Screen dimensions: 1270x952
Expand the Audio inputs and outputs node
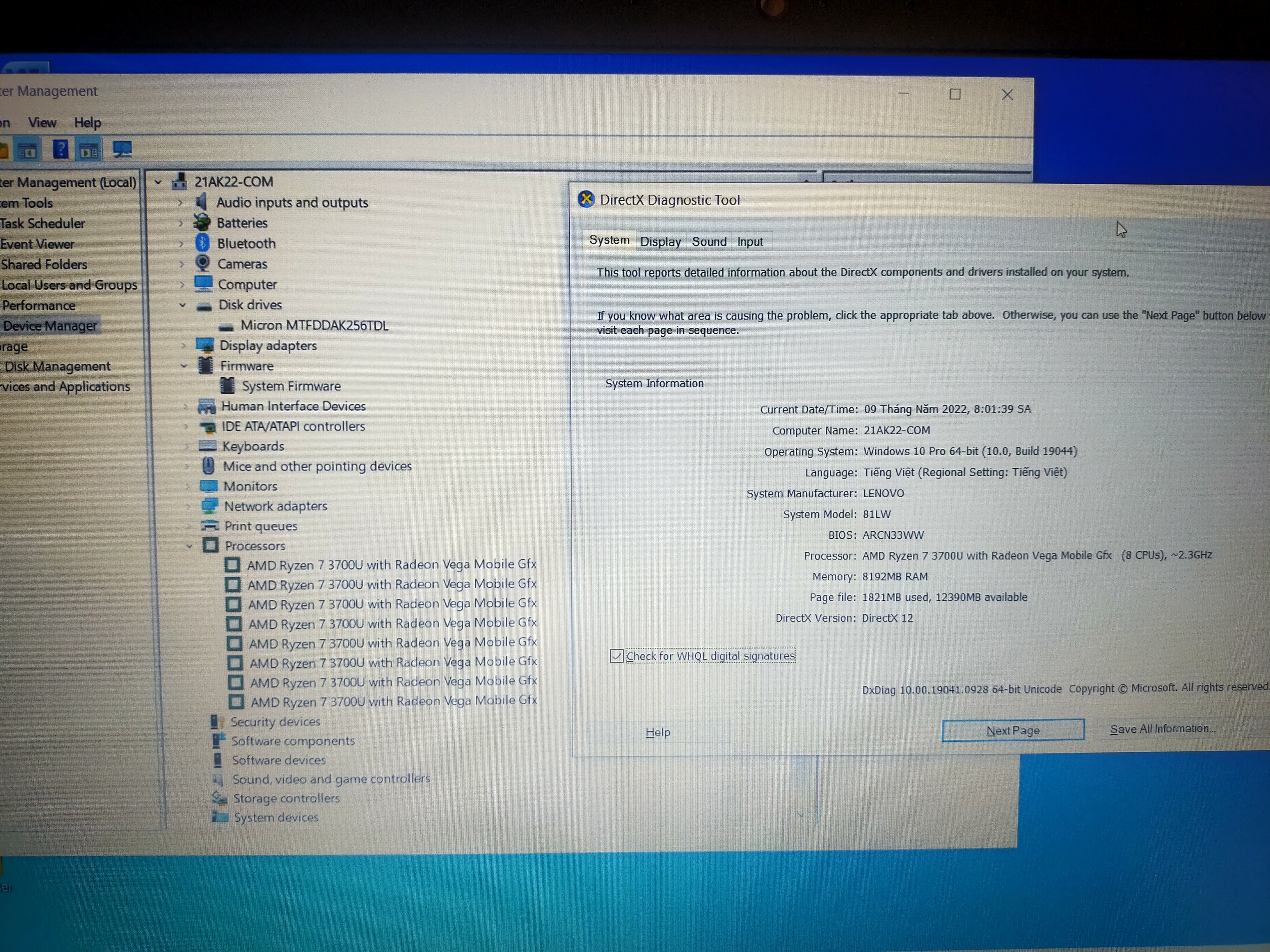click(180, 202)
